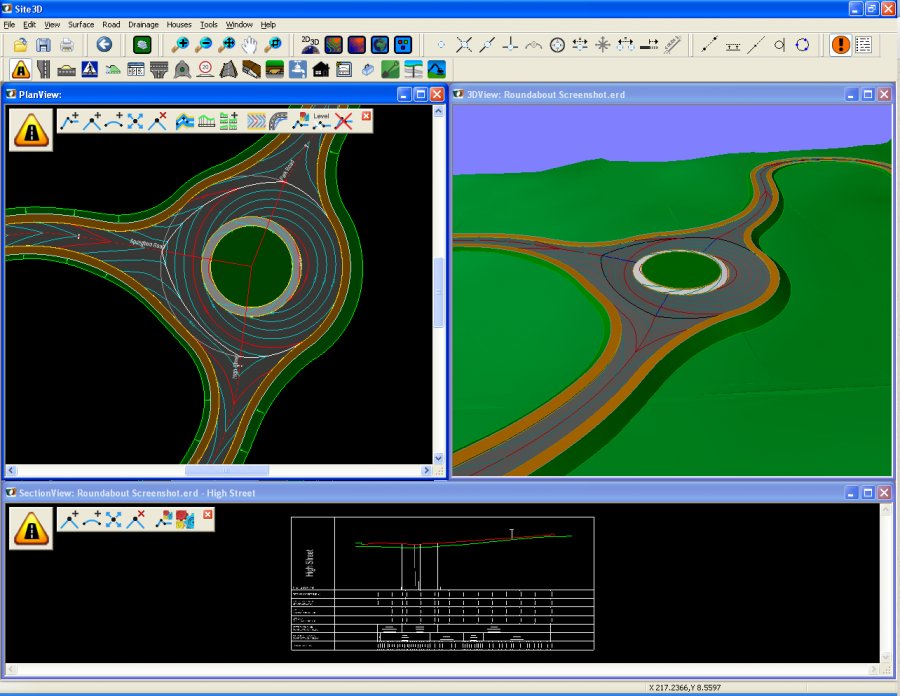Toggle the road warning sign mode button
Image resolution: width=900 pixels, height=696 pixels.
coord(21,69)
